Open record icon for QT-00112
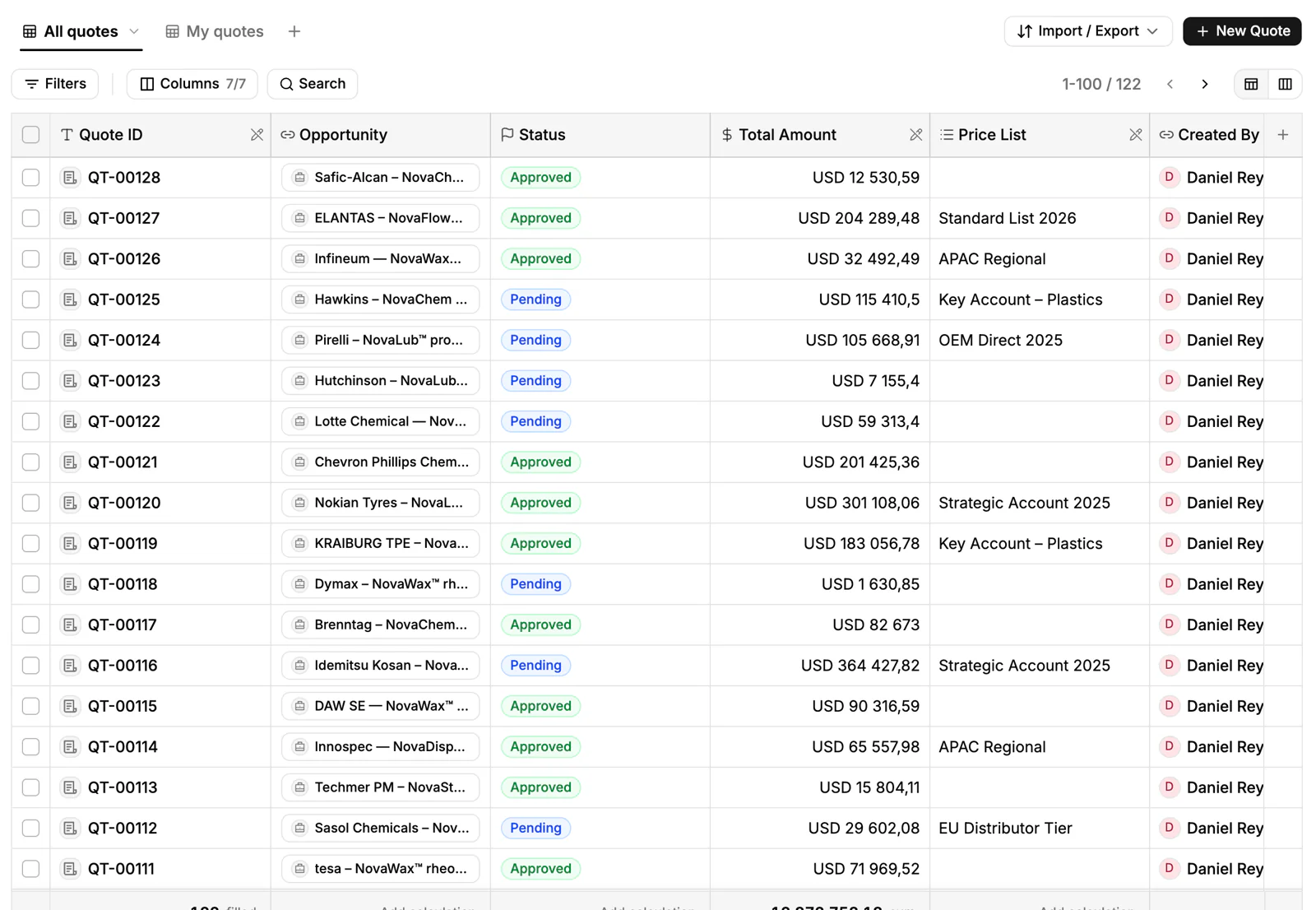 pos(70,829)
